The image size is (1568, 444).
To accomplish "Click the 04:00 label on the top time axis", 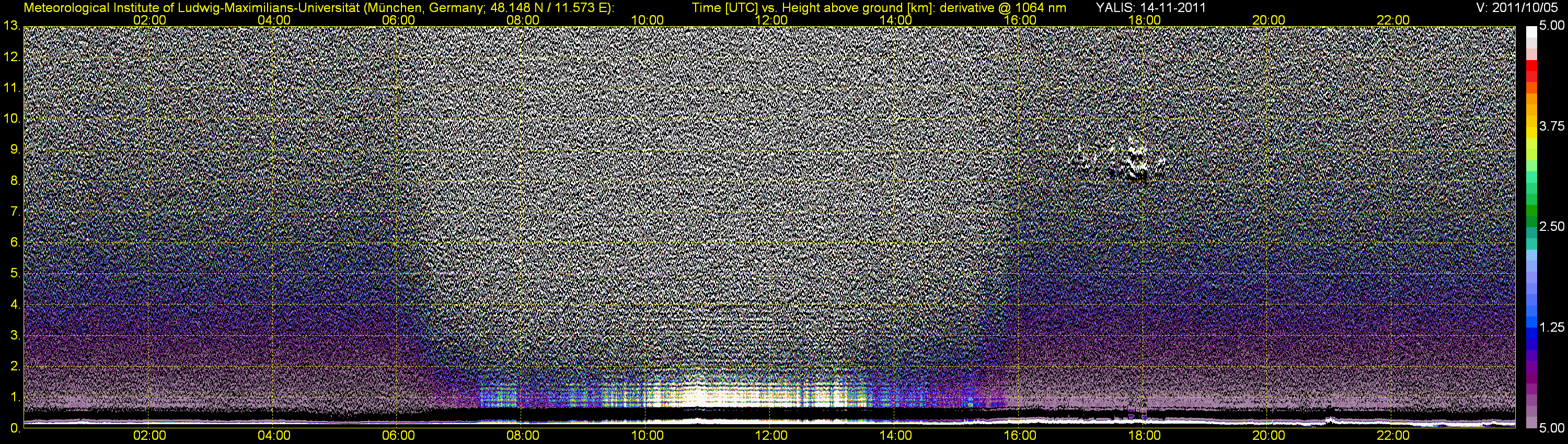I will (x=274, y=20).
